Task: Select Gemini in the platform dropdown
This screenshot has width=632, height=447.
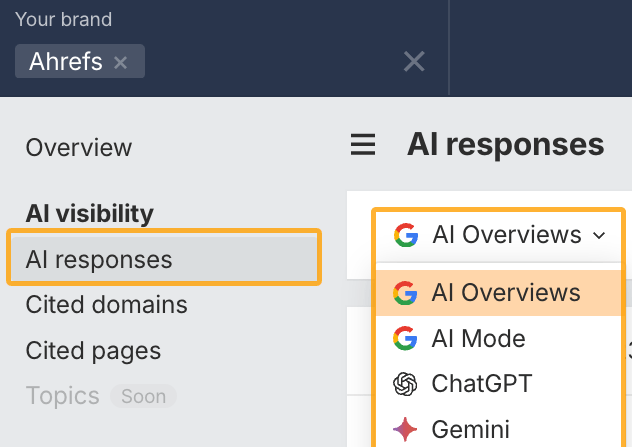Action: (x=470, y=430)
